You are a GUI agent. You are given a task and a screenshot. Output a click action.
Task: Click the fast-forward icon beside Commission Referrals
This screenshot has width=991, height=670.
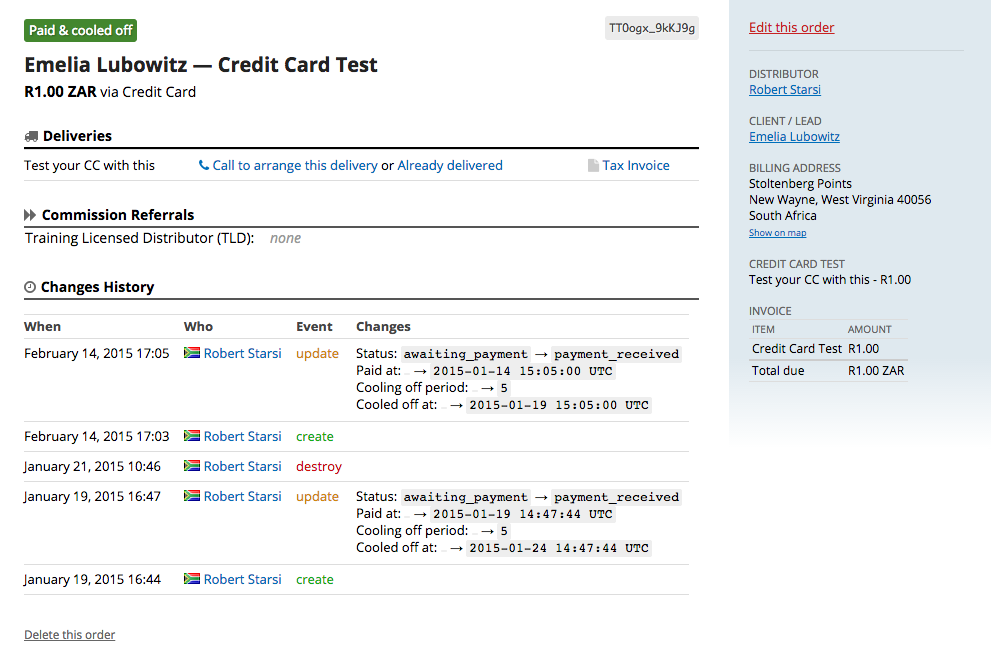coord(31,215)
